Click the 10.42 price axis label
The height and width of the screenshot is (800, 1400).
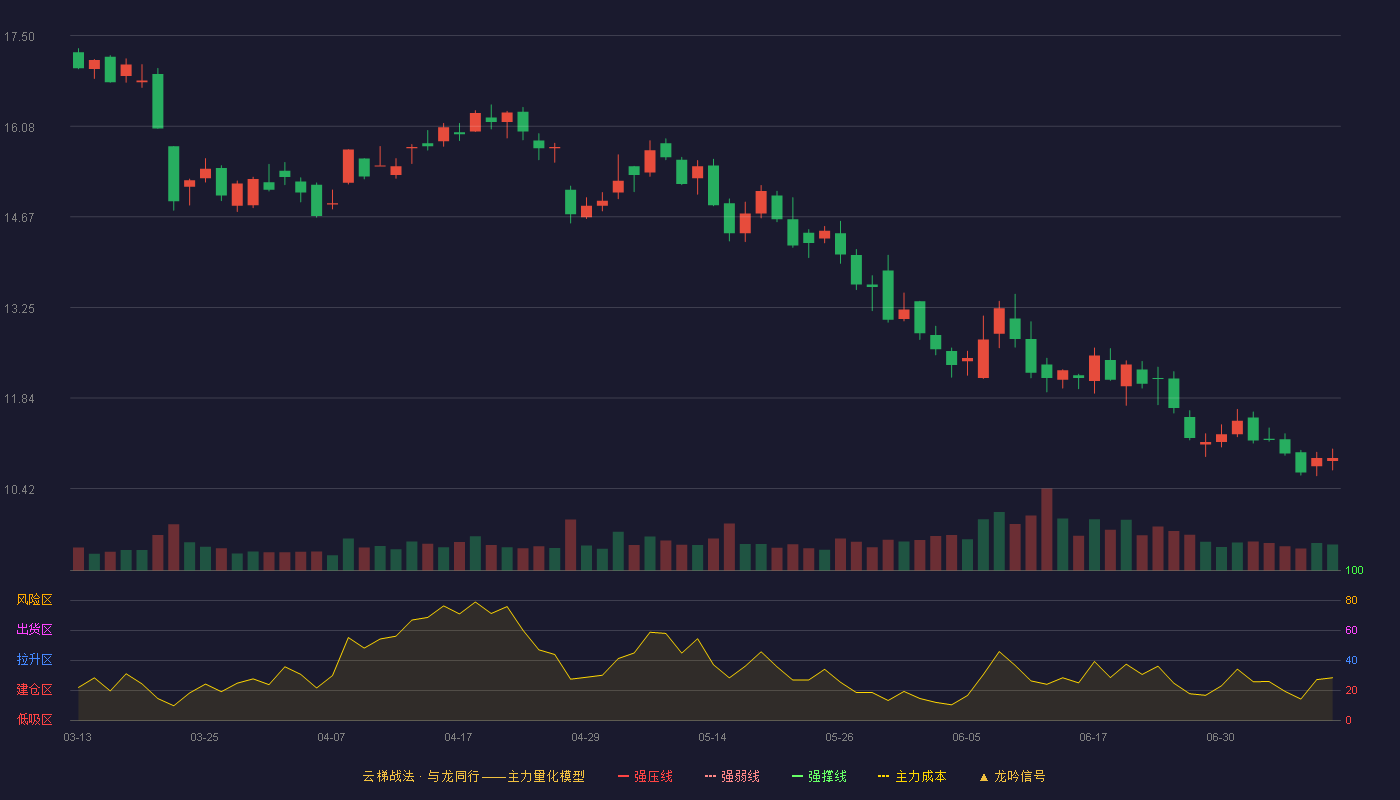click(x=19, y=489)
